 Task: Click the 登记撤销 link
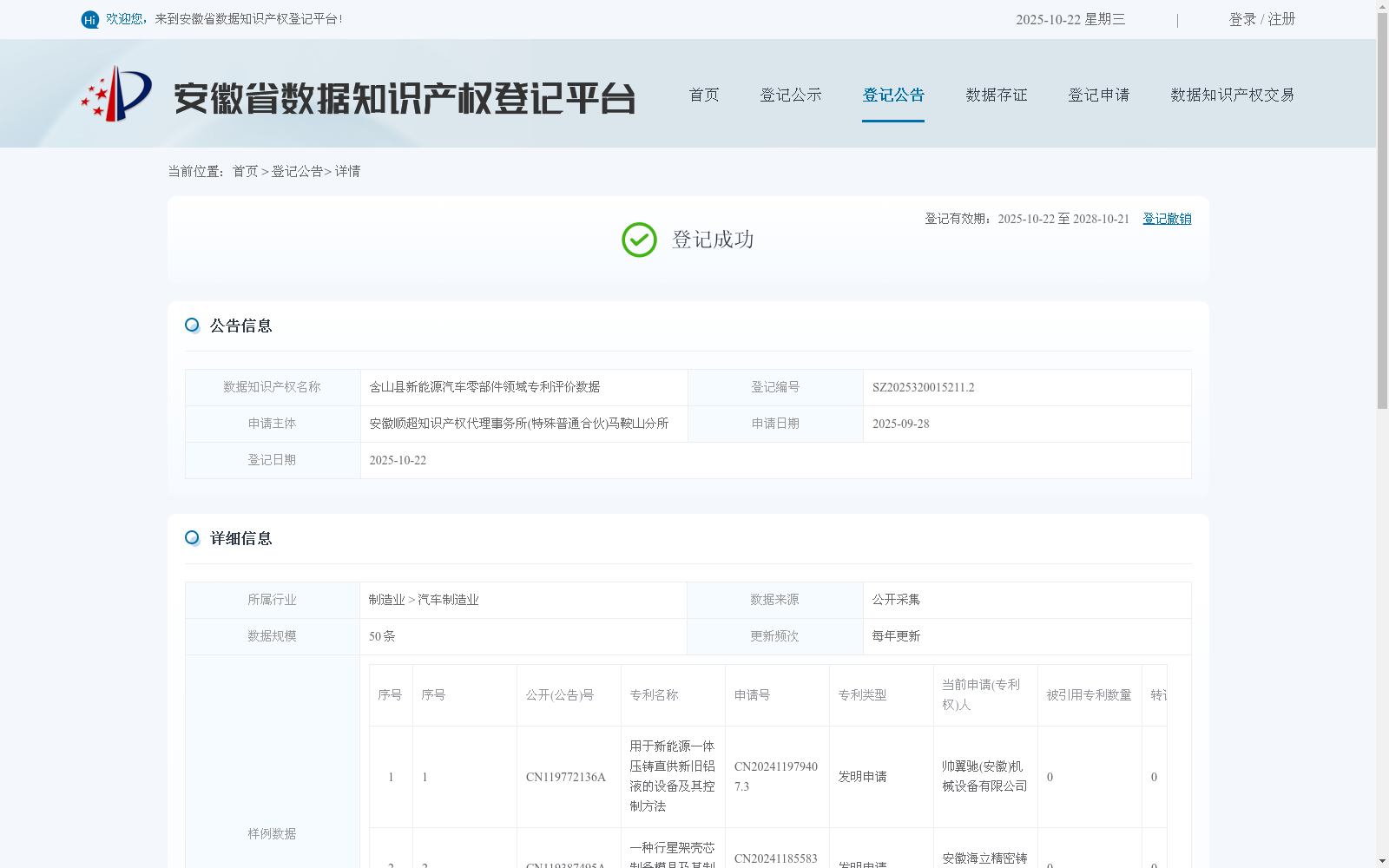point(1167,219)
